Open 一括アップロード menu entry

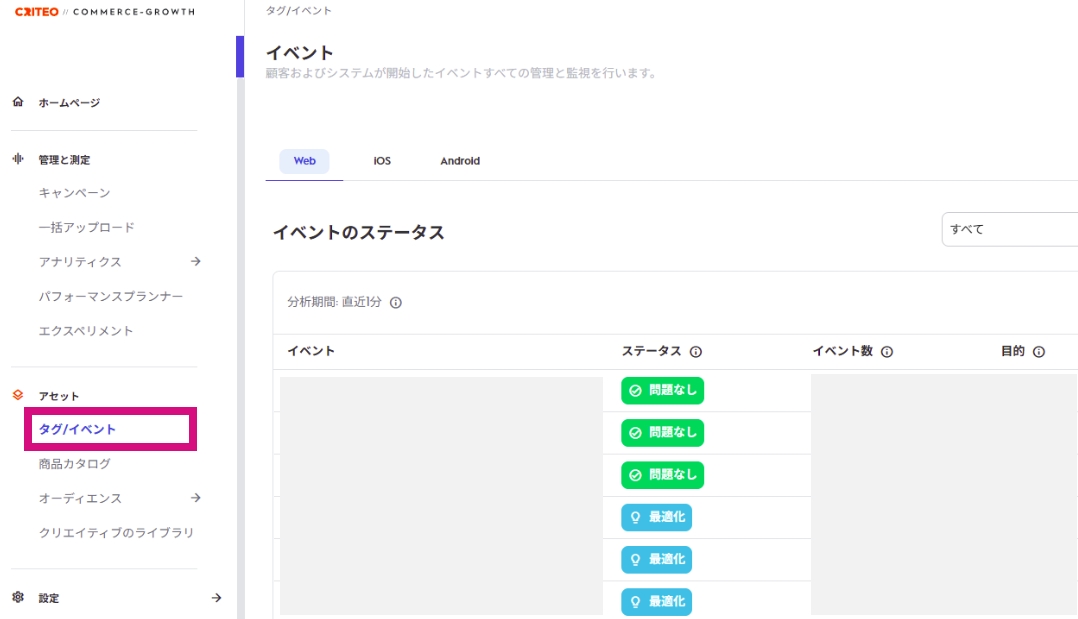(87, 227)
